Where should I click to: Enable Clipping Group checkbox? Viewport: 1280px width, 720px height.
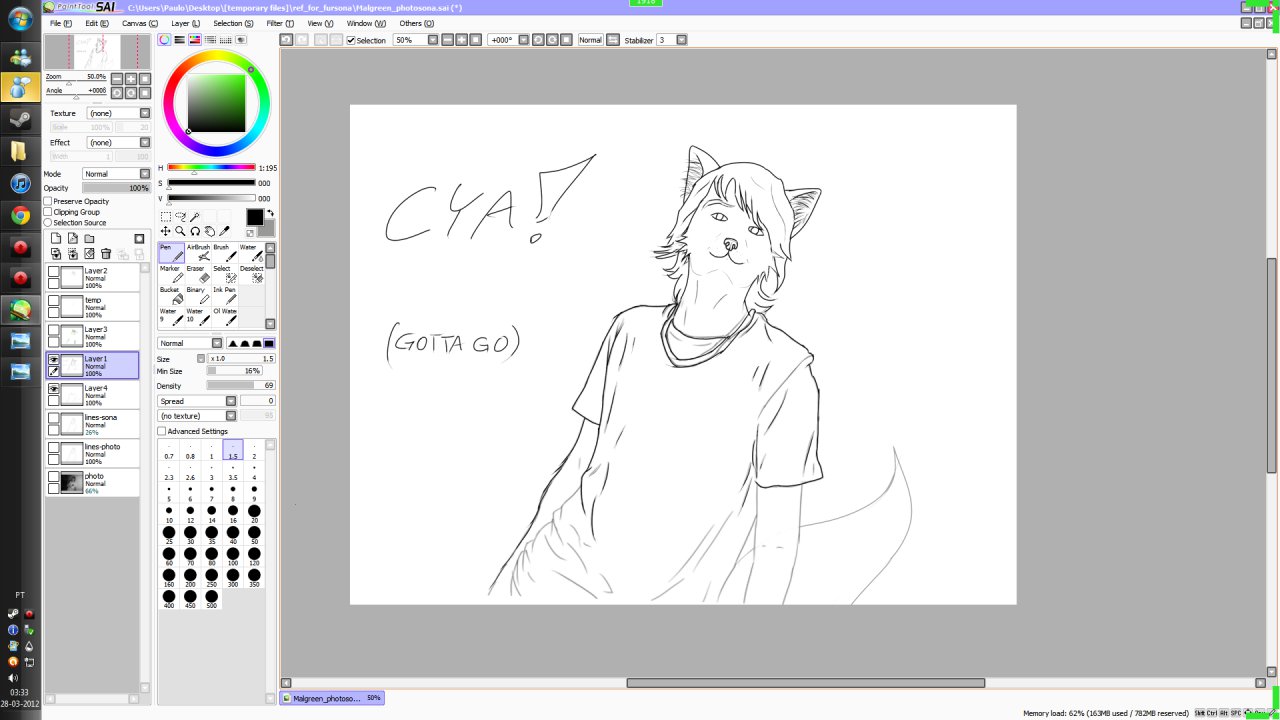click(48, 212)
